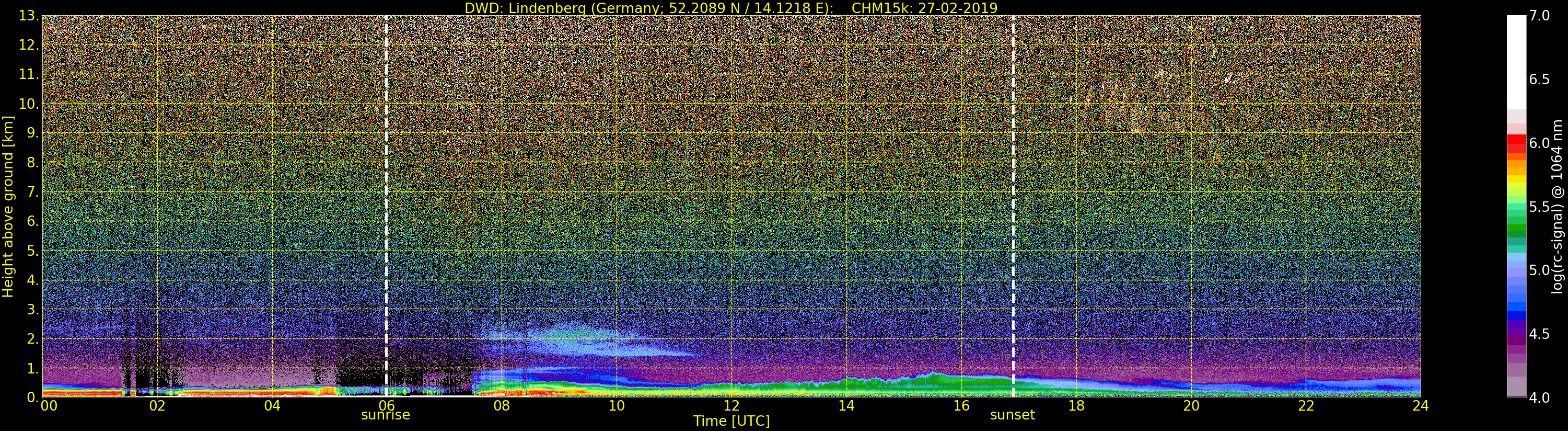Click the '18' time tick label

(x=1076, y=405)
